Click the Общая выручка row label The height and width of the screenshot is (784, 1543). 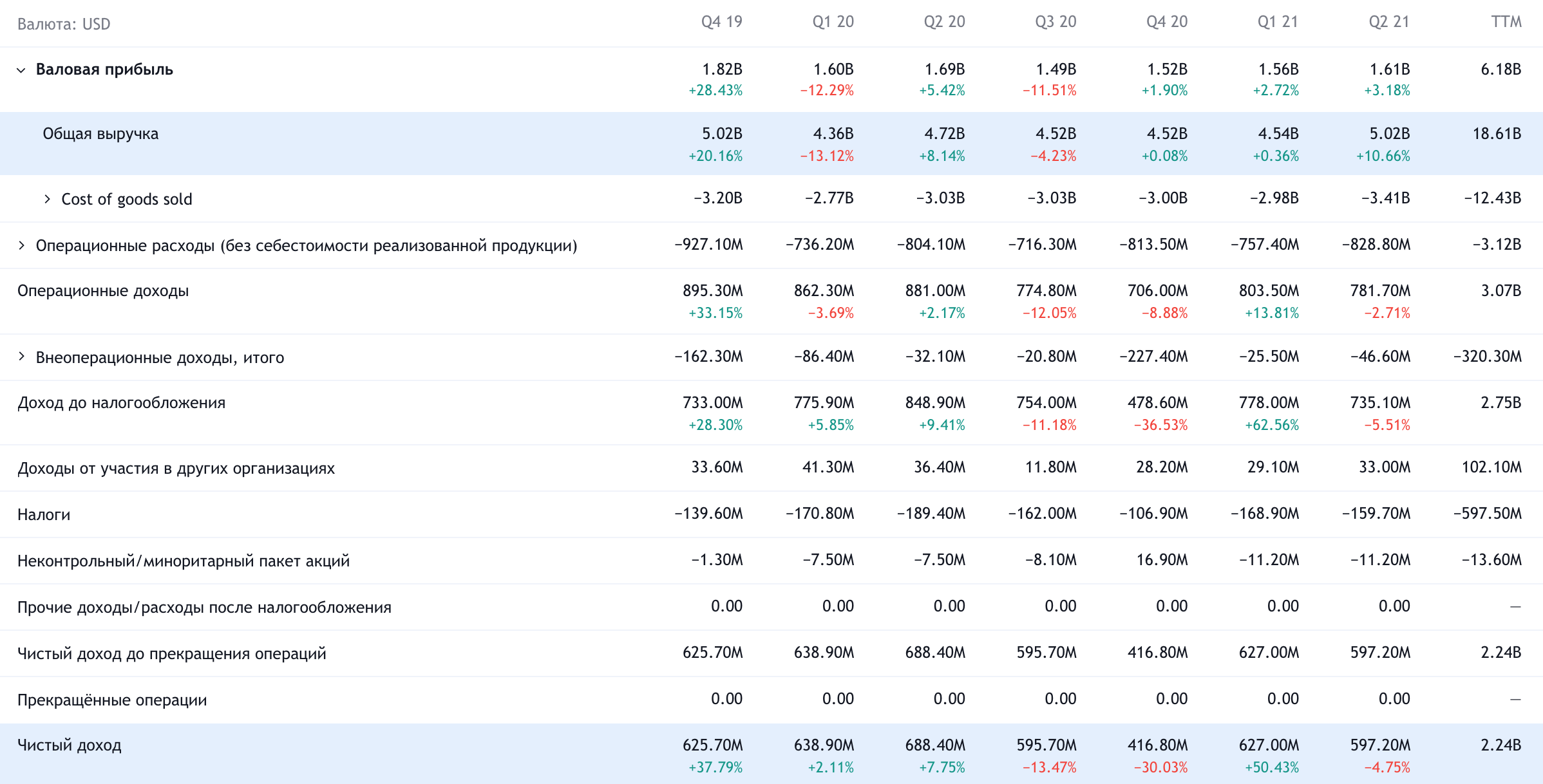click(x=100, y=134)
